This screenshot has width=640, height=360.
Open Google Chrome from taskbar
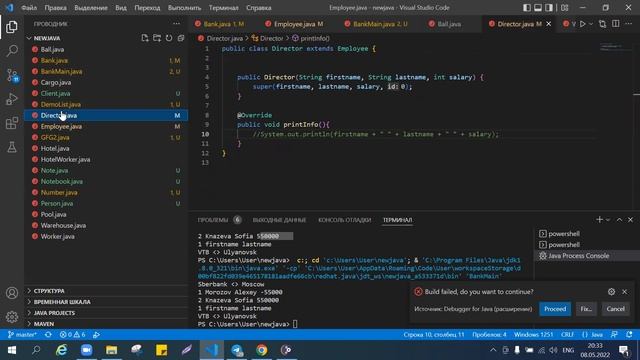coord(261,350)
